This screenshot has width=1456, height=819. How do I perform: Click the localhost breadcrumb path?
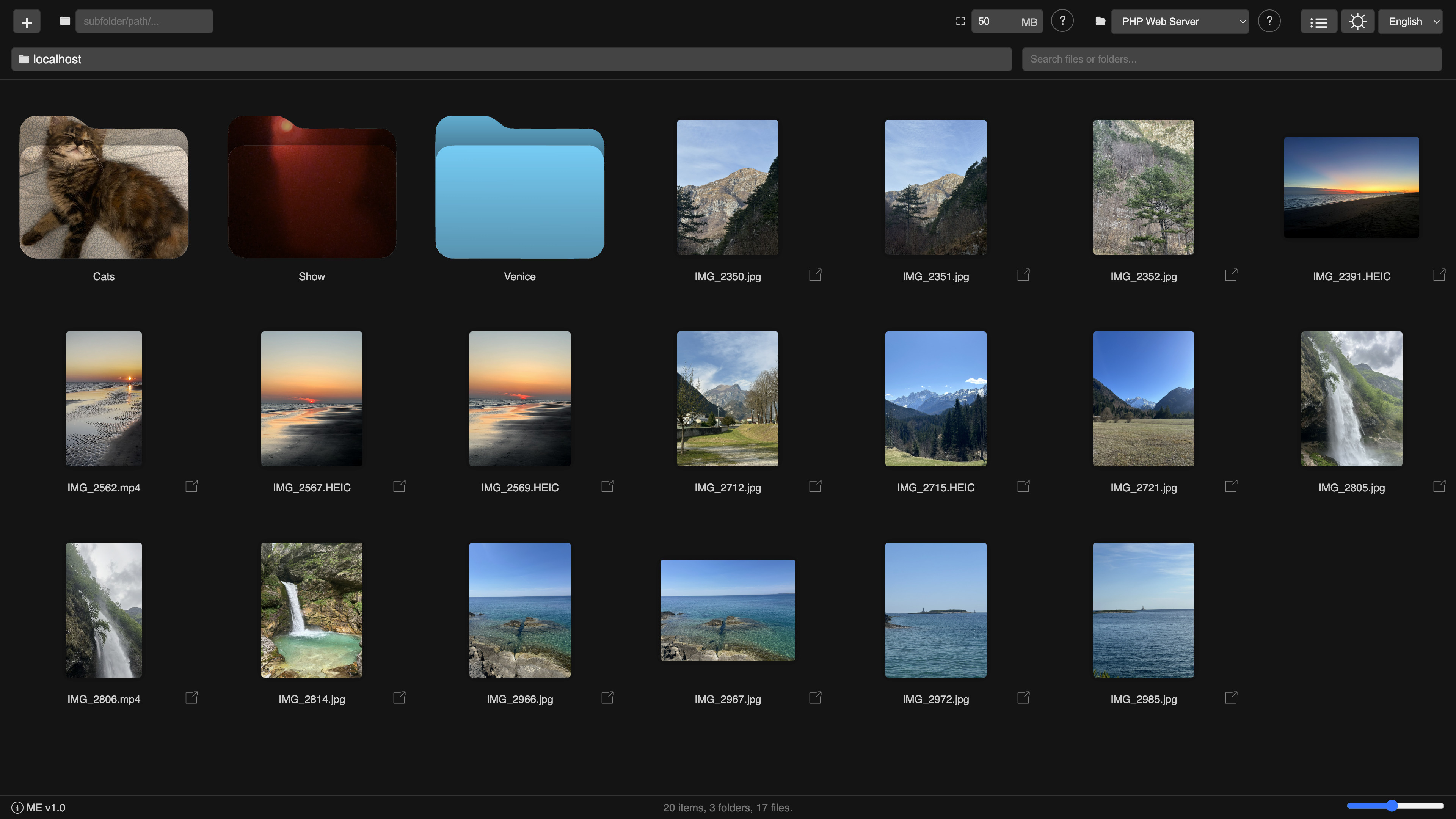tap(56, 60)
